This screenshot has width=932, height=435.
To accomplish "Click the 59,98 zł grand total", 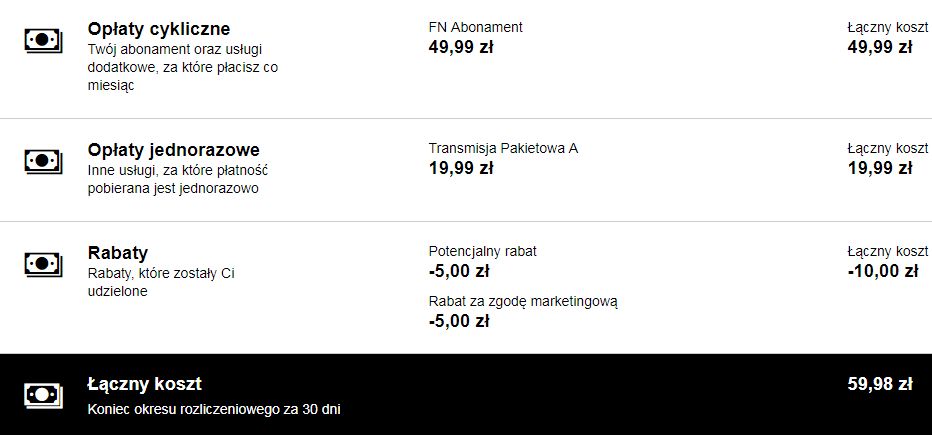I will tap(879, 384).
